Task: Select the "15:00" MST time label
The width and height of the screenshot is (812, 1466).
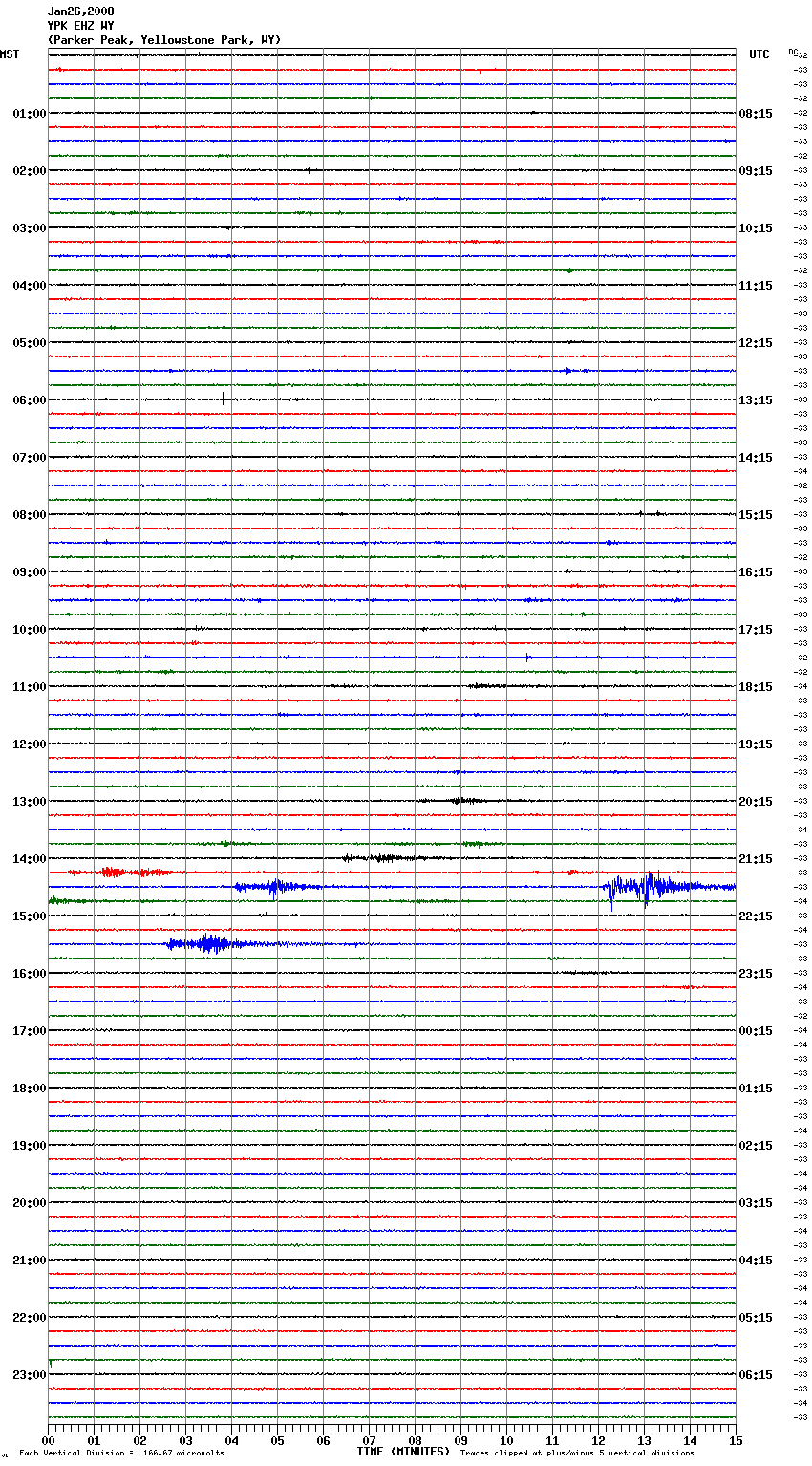Action: [x=30, y=916]
